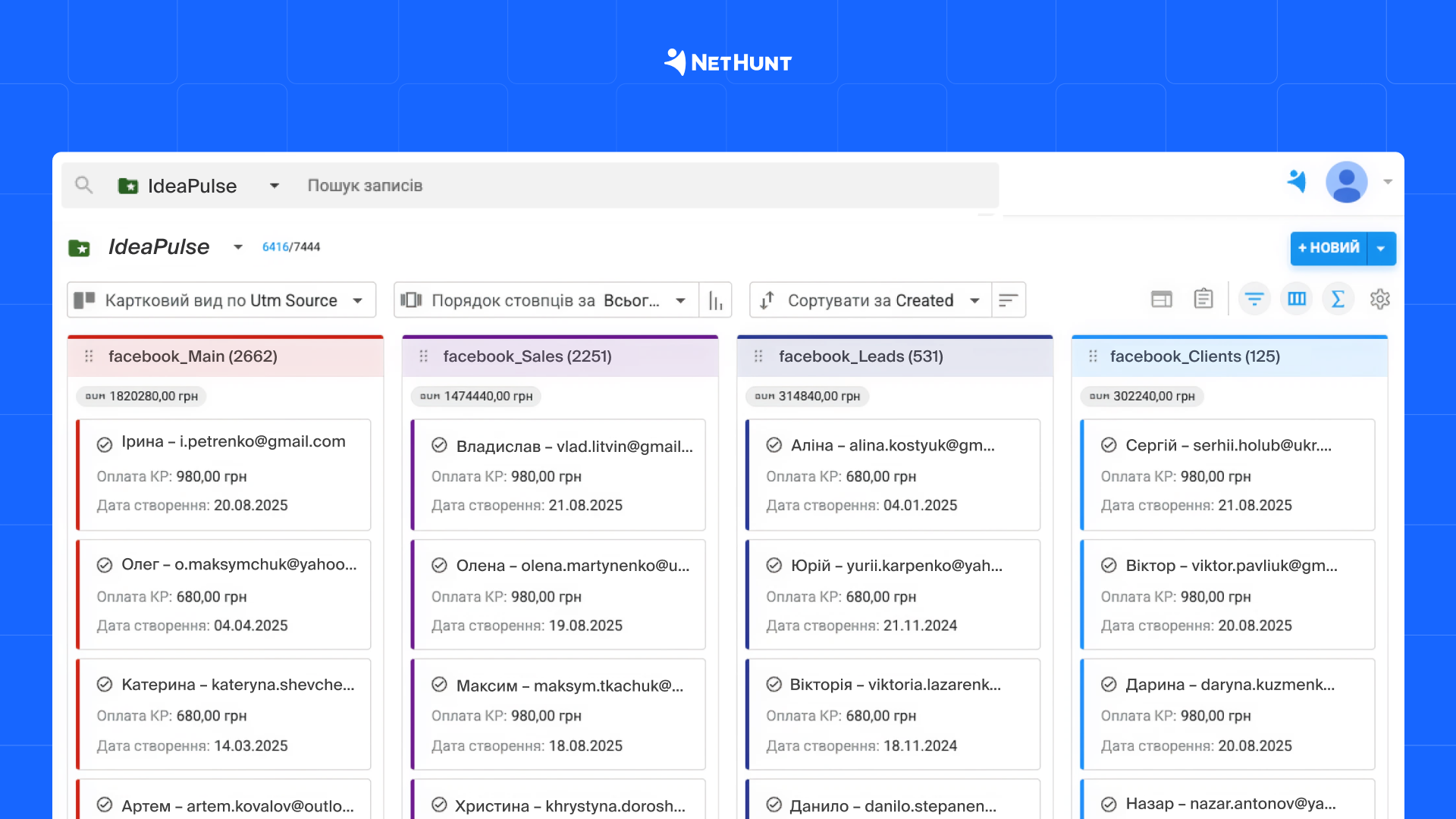
Task: Select the facebook_Main (2662) column header
Action: [225, 356]
